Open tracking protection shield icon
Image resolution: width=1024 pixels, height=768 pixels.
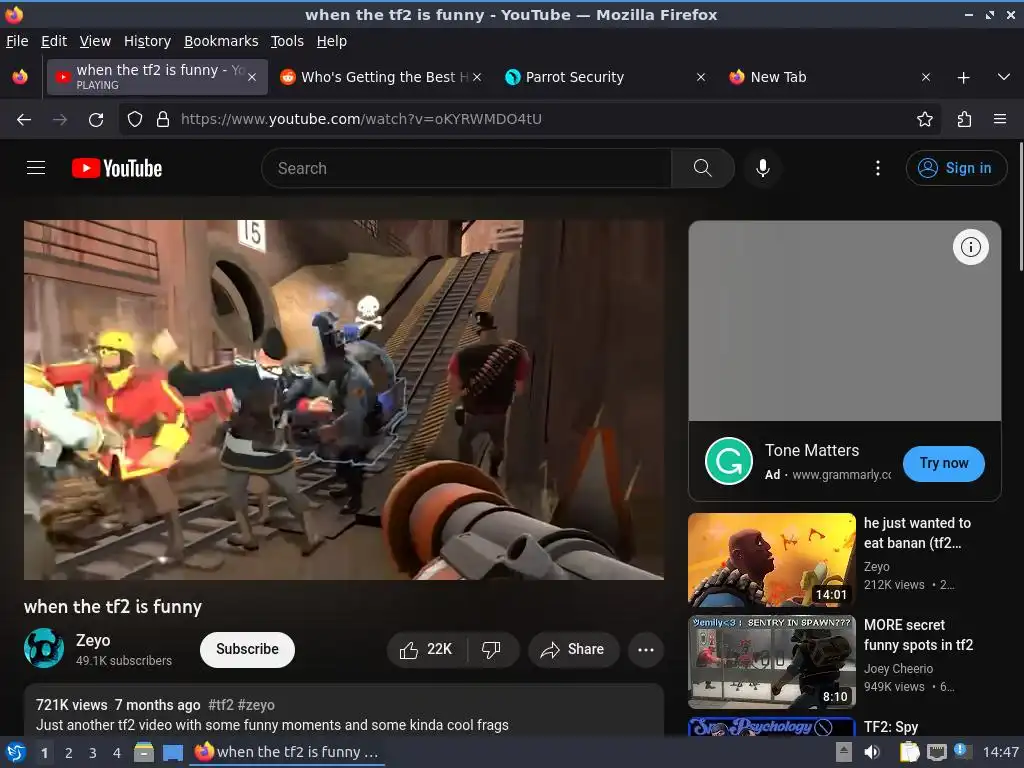pyautogui.click(x=135, y=120)
